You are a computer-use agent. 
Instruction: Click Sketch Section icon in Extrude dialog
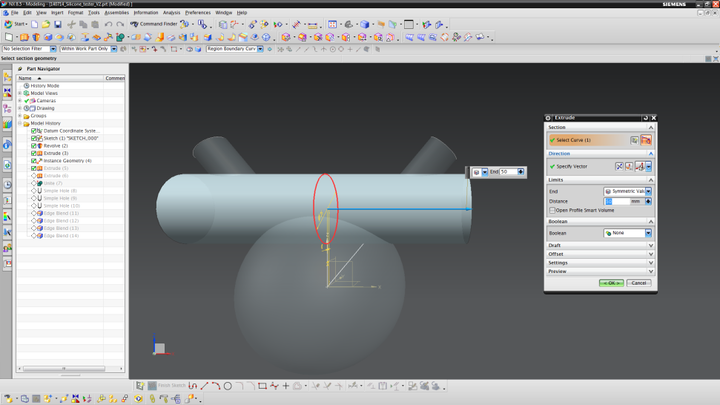click(x=634, y=140)
